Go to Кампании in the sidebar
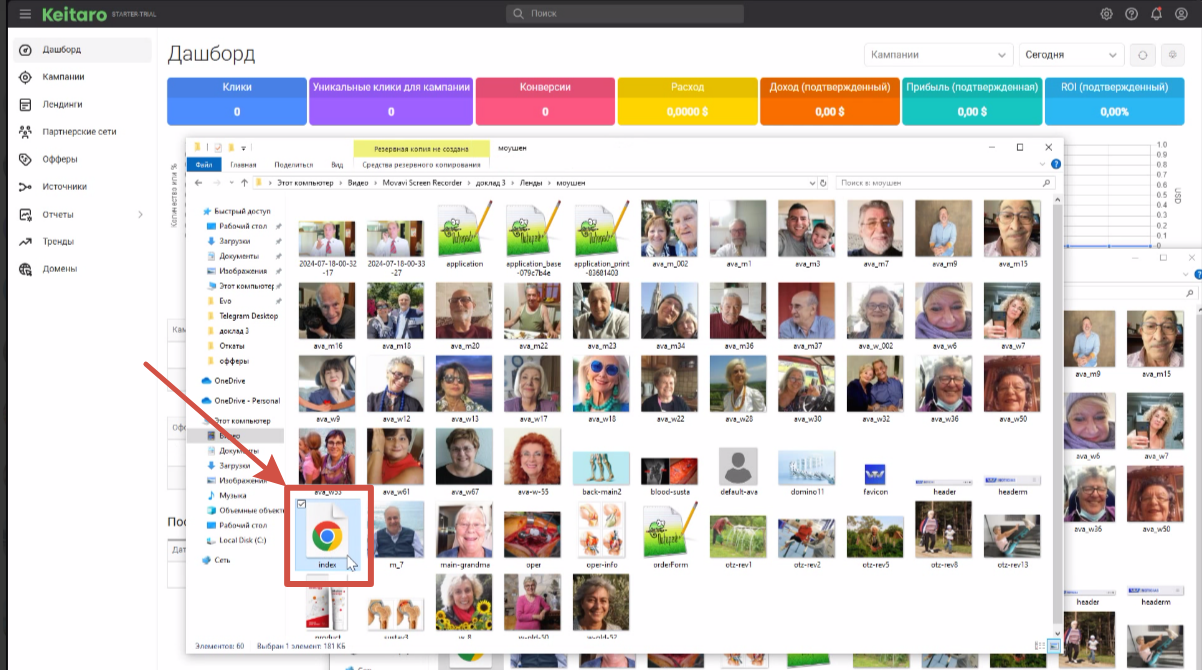Viewport: 1202px width, 670px height. [63, 77]
